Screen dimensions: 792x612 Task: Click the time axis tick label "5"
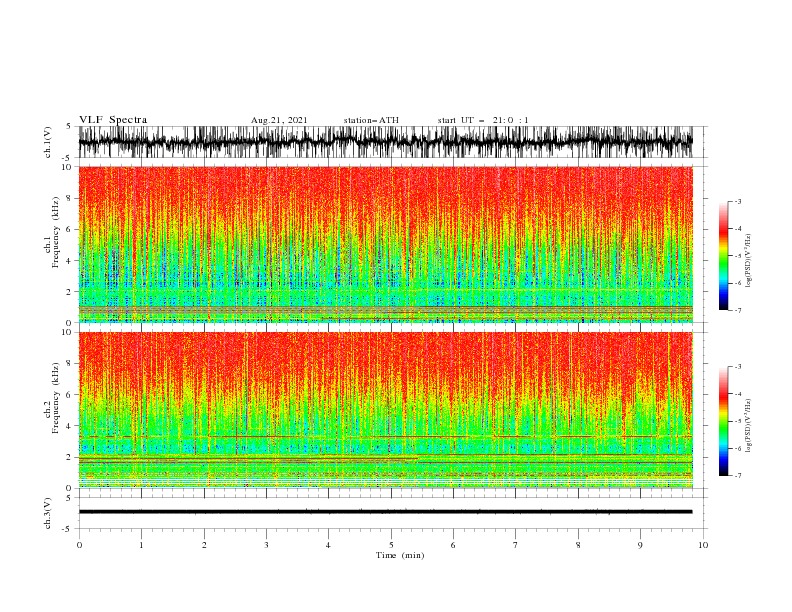(x=391, y=545)
